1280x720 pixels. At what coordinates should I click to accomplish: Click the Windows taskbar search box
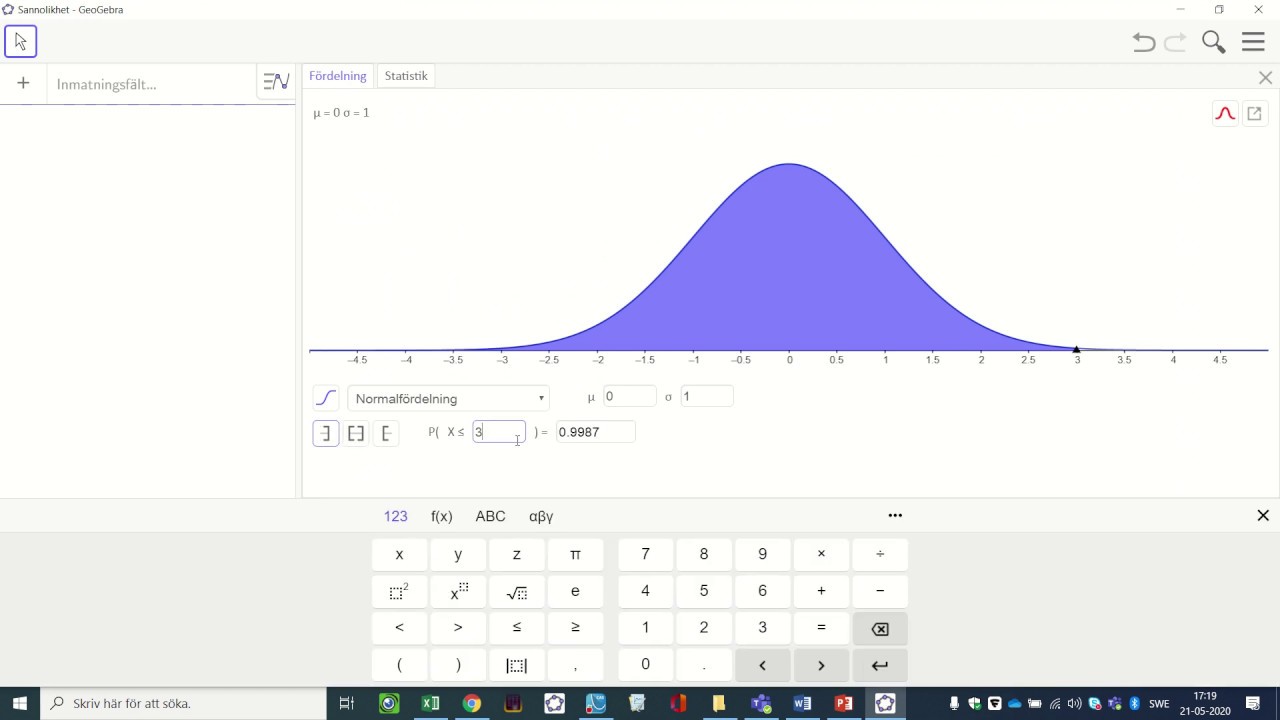point(183,703)
